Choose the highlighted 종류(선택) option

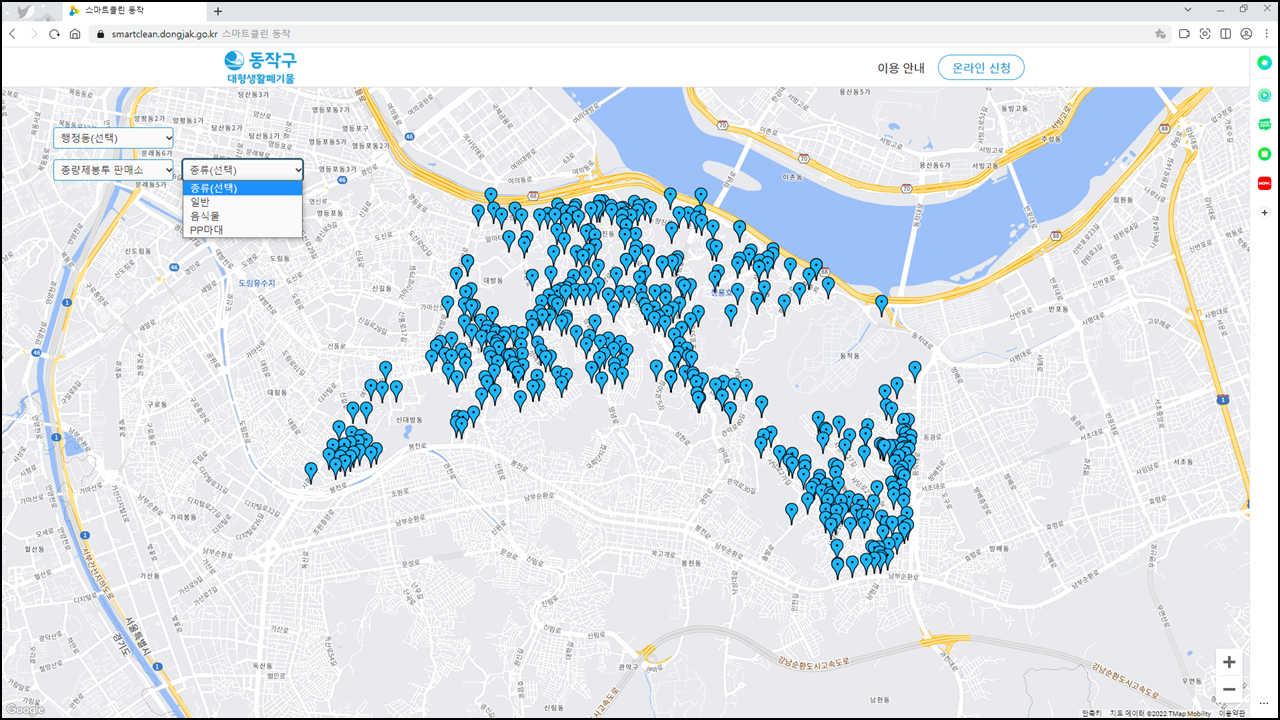[x=242, y=188]
